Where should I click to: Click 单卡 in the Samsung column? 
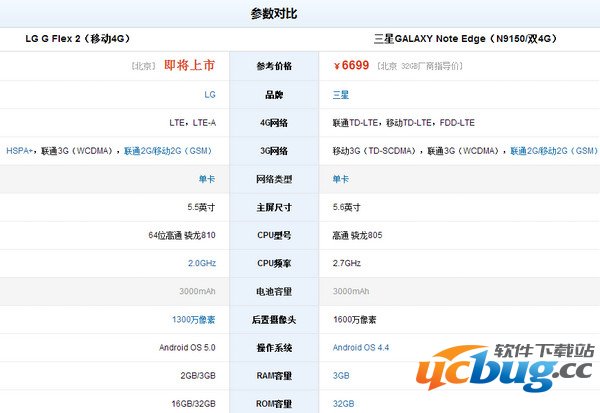pos(341,179)
